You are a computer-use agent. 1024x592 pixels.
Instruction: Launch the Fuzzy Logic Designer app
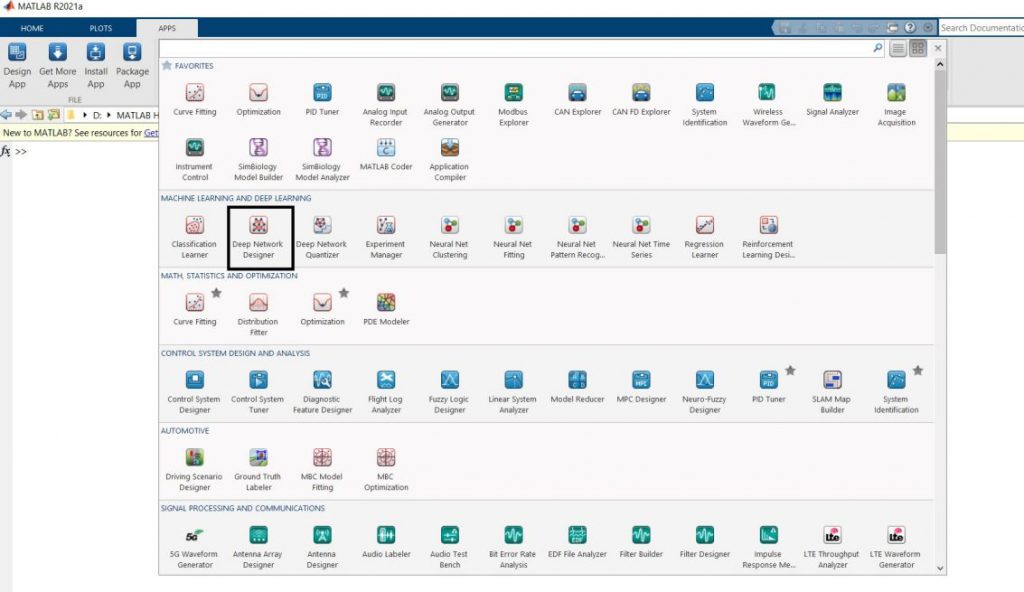449,388
